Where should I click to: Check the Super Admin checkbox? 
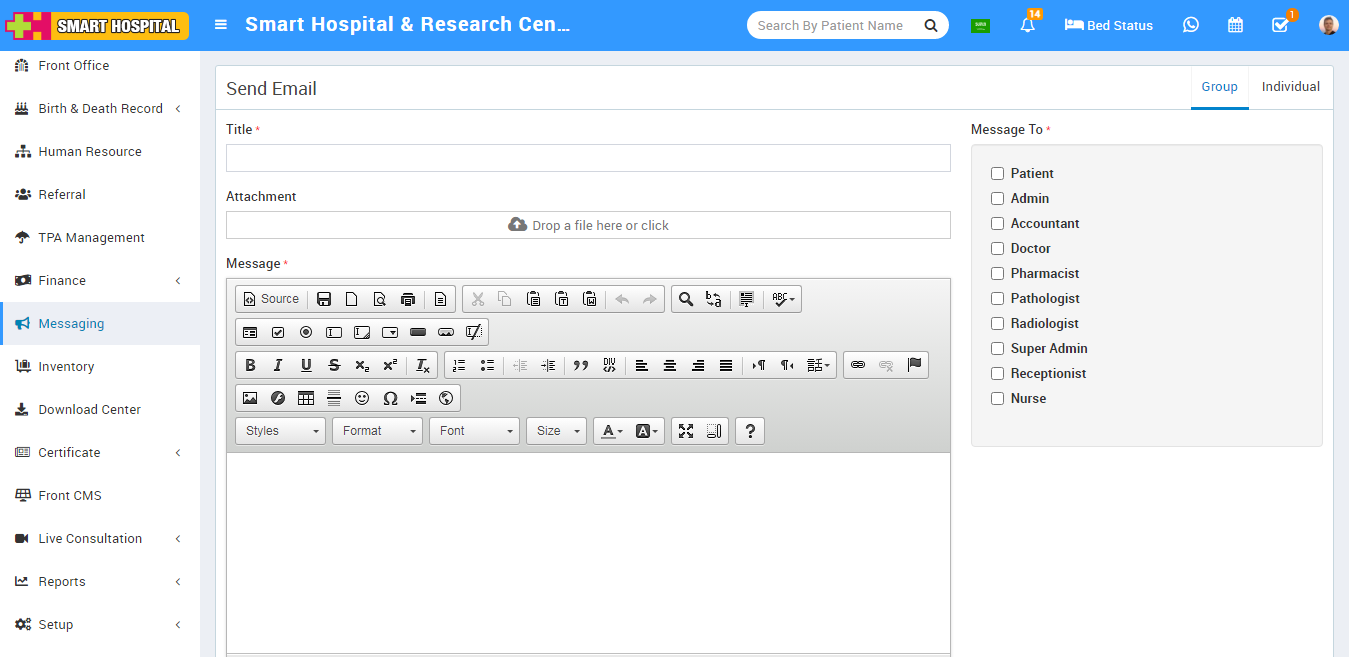(x=997, y=348)
